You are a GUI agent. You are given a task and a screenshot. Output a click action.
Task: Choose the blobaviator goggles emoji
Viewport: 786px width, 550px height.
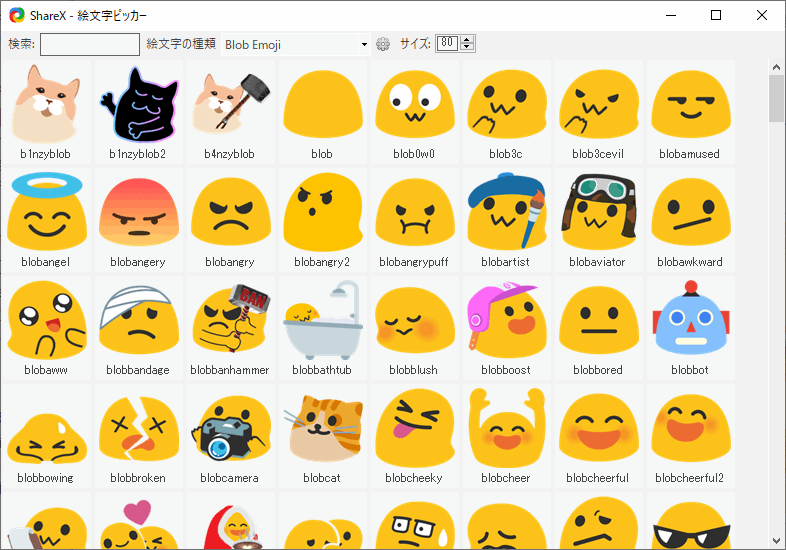pos(599,220)
